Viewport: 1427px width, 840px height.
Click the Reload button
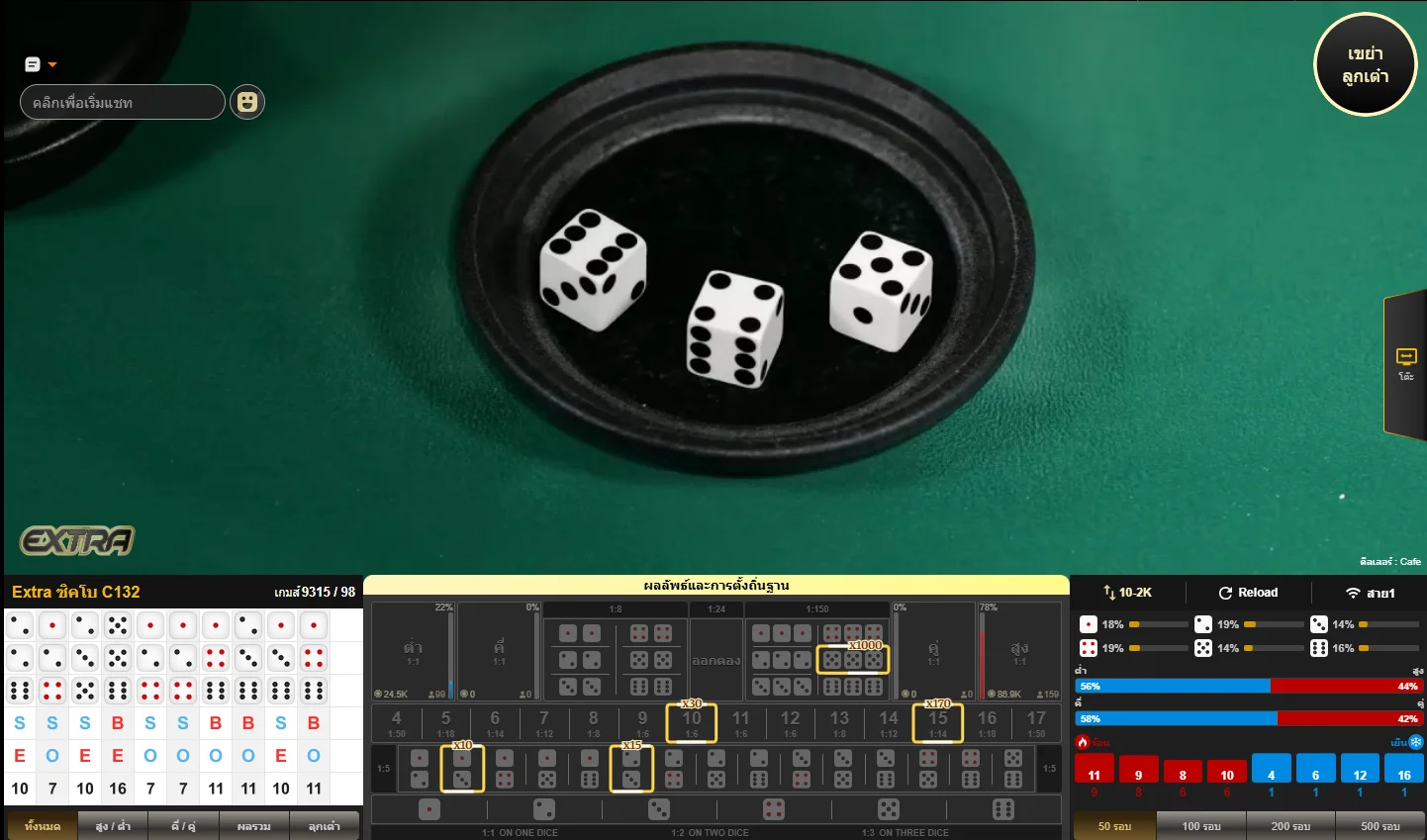click(x=1248, y=593)
